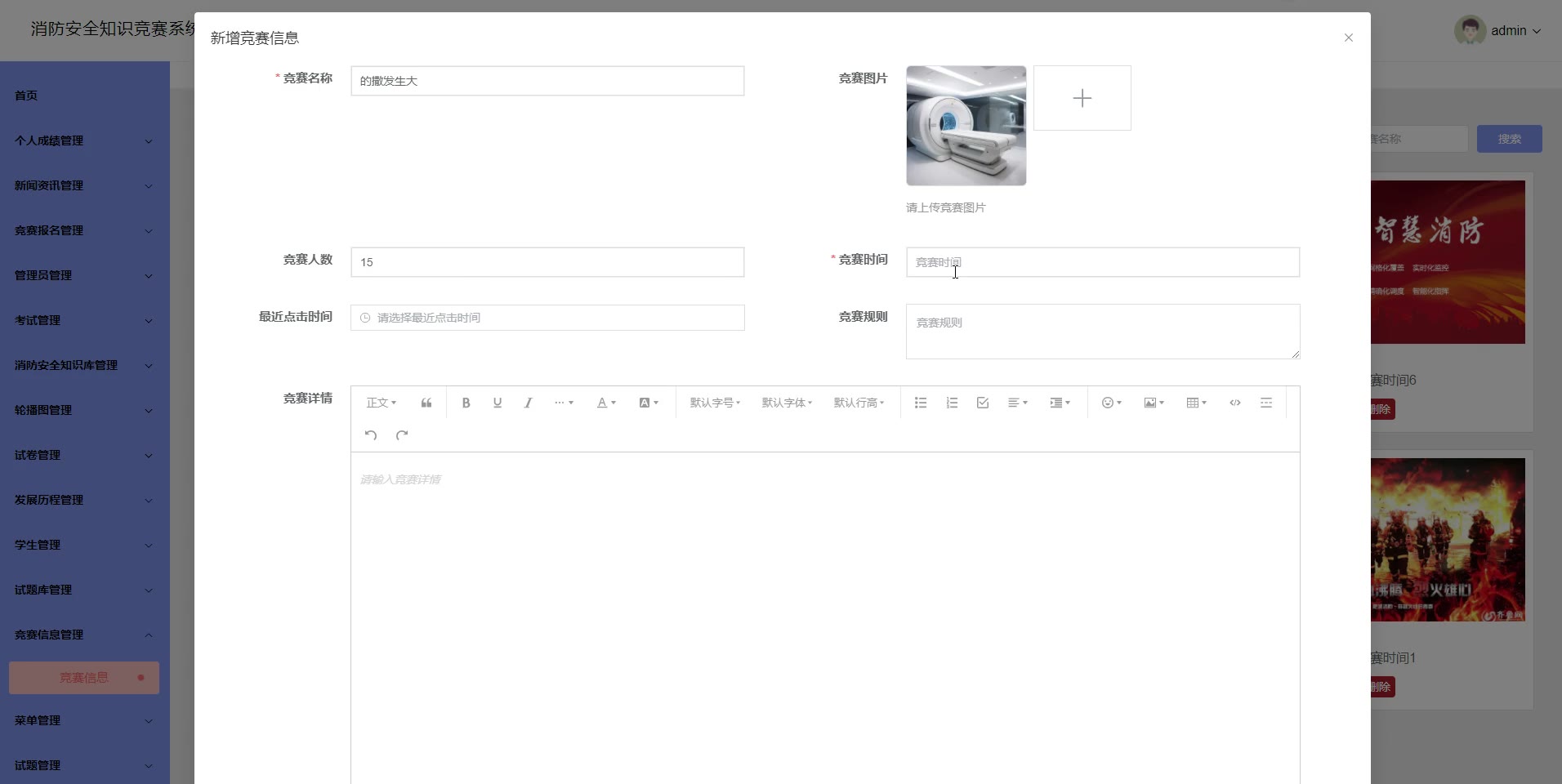Insert a to-do checklist
The image size is (1562, 784).
[x=983, y=403]
